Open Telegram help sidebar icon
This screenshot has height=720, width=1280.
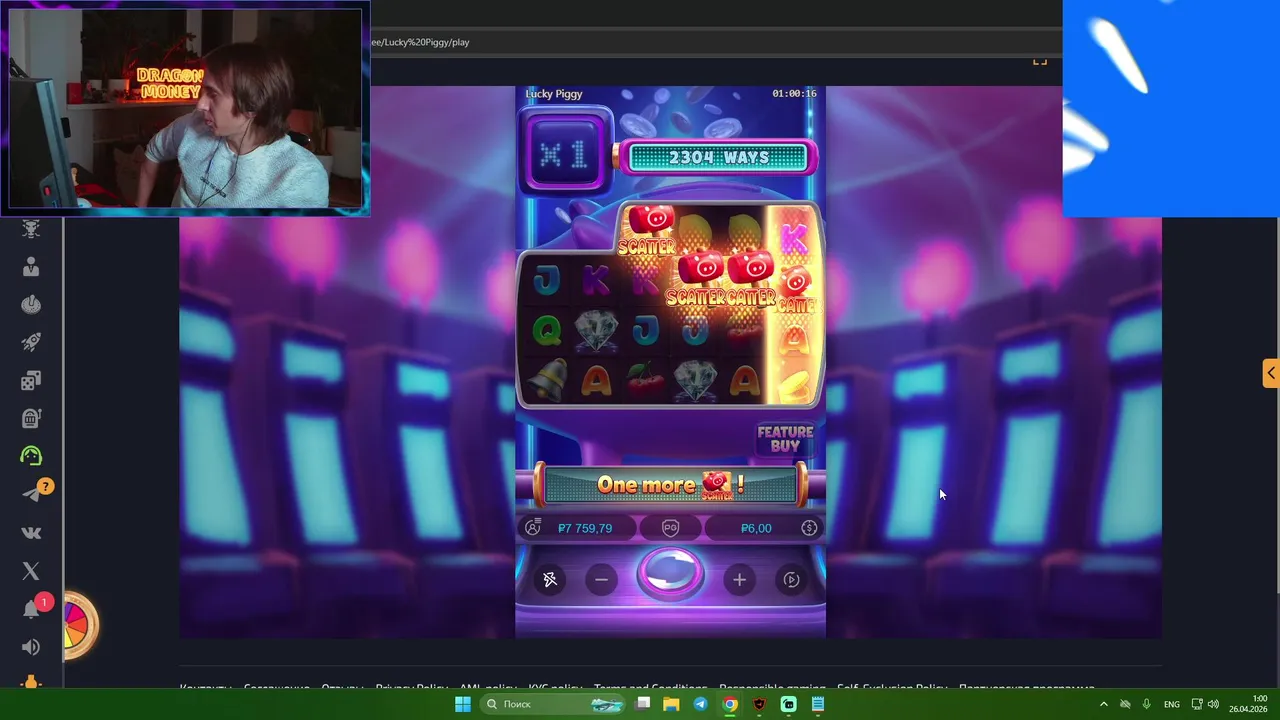33,494
